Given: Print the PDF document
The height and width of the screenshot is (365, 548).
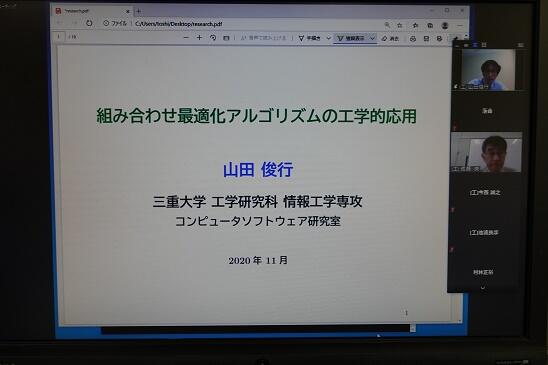Looking at the screenshot, I should [413, 39].
